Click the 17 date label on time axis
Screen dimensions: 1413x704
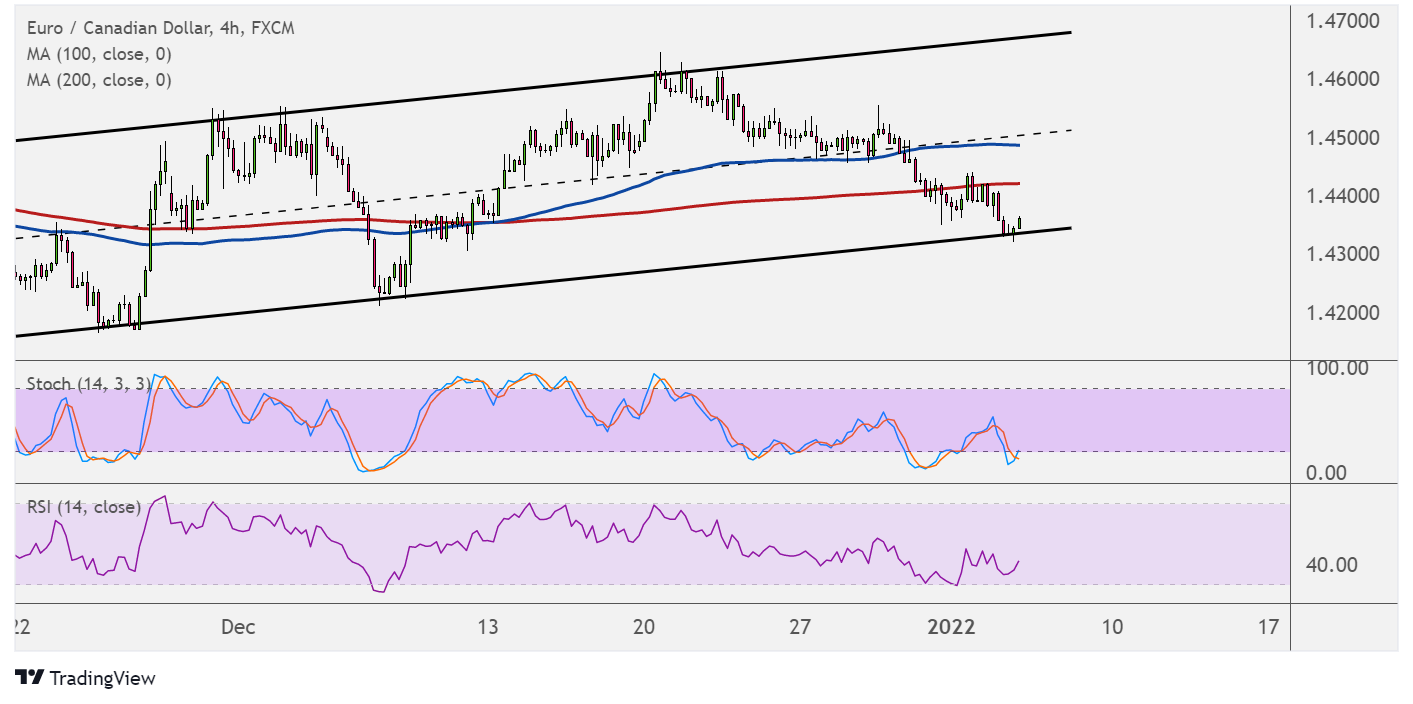1268,627
